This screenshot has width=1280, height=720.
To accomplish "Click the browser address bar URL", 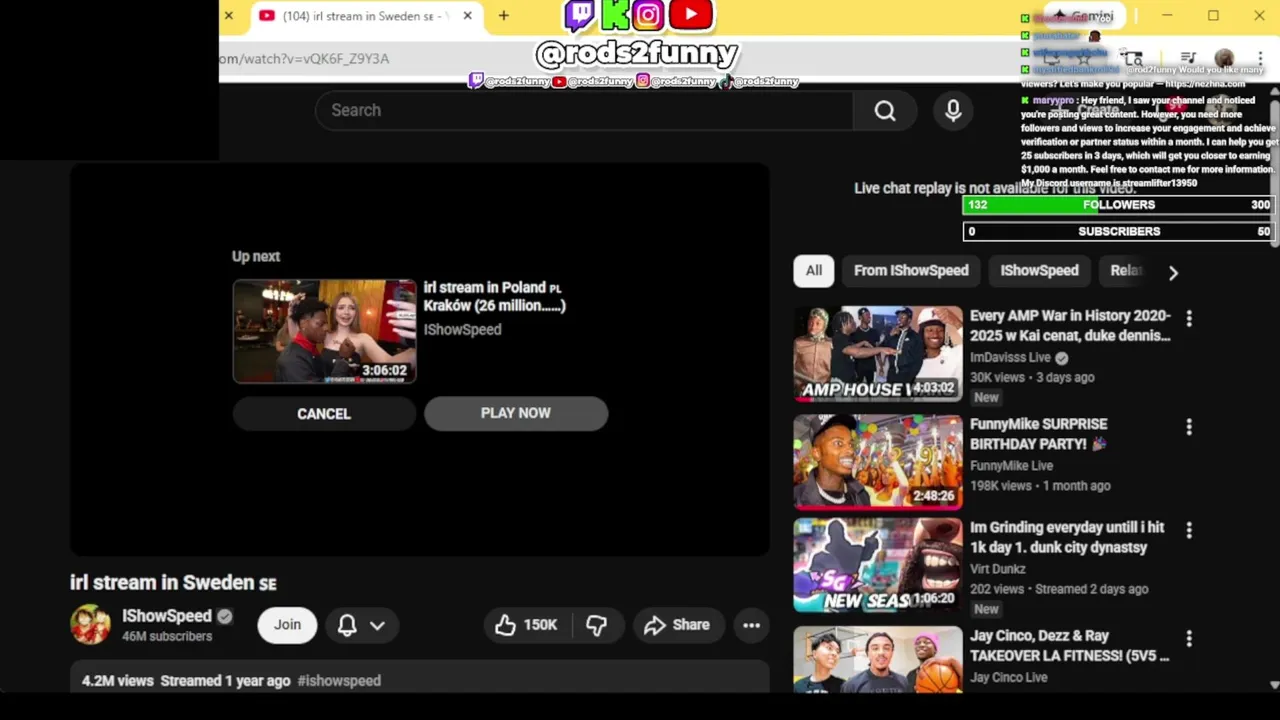I will click(305, 59).
